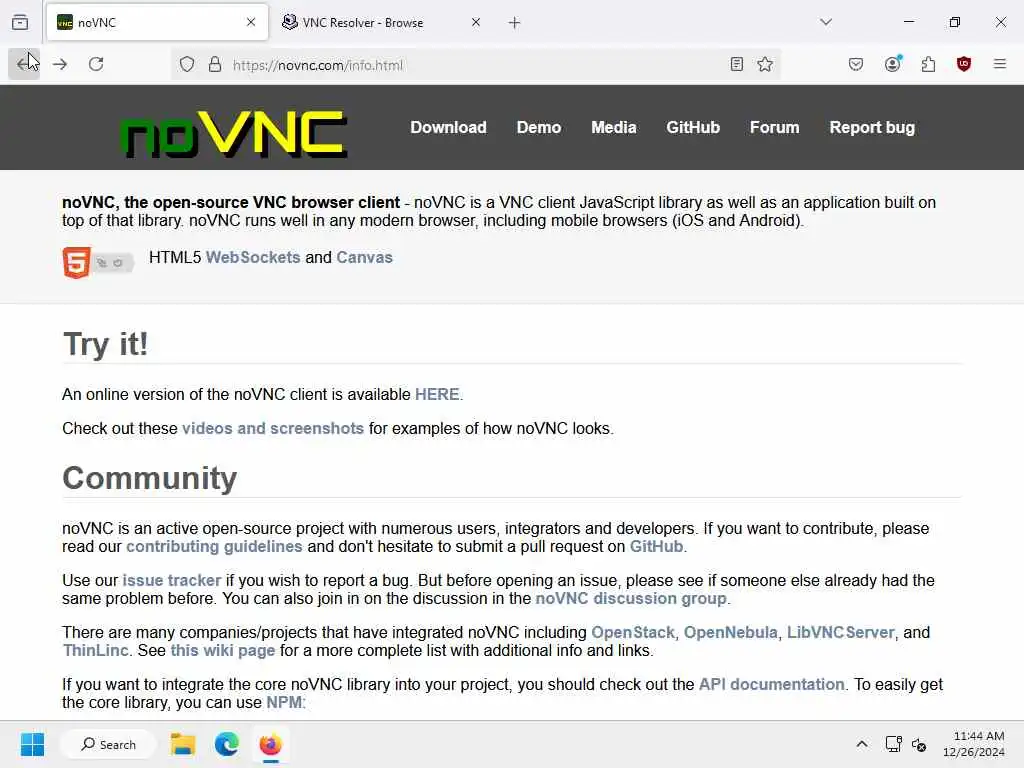Follow the ThinLinc link
This screenshot has width=1024, height=768.
pos(95,651)
